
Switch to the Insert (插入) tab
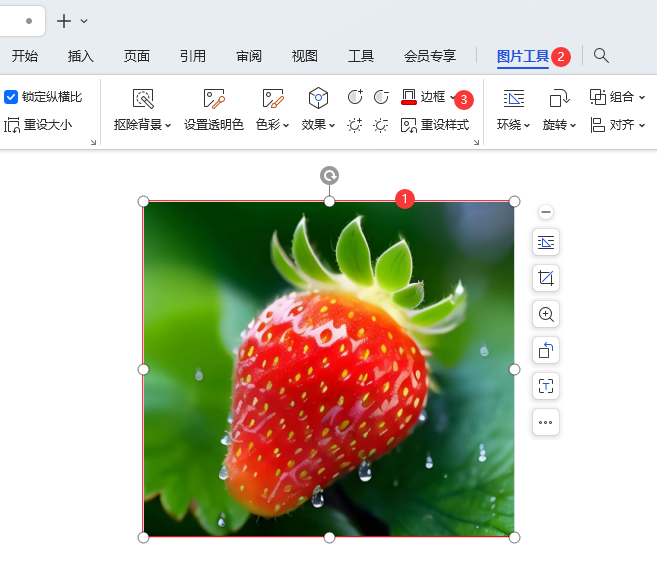point(81,56)
